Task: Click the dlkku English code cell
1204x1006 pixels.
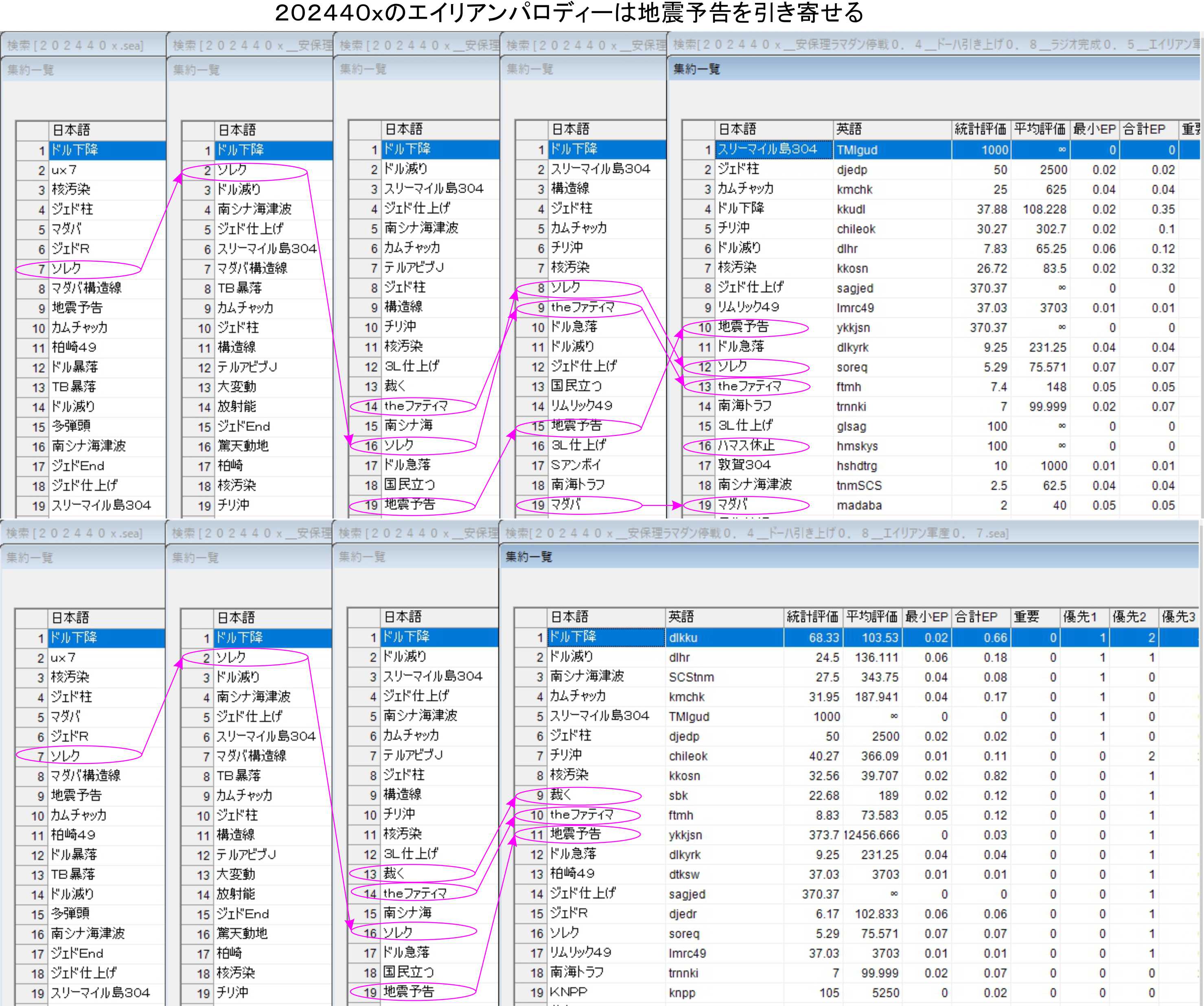Action: 725,637
